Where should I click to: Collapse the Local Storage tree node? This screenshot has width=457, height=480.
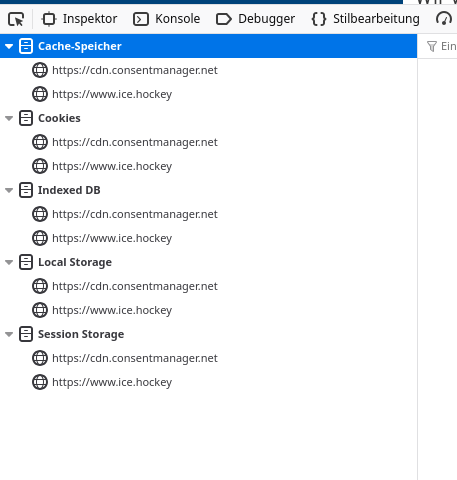pyautogui.click(x=9, y=262)
